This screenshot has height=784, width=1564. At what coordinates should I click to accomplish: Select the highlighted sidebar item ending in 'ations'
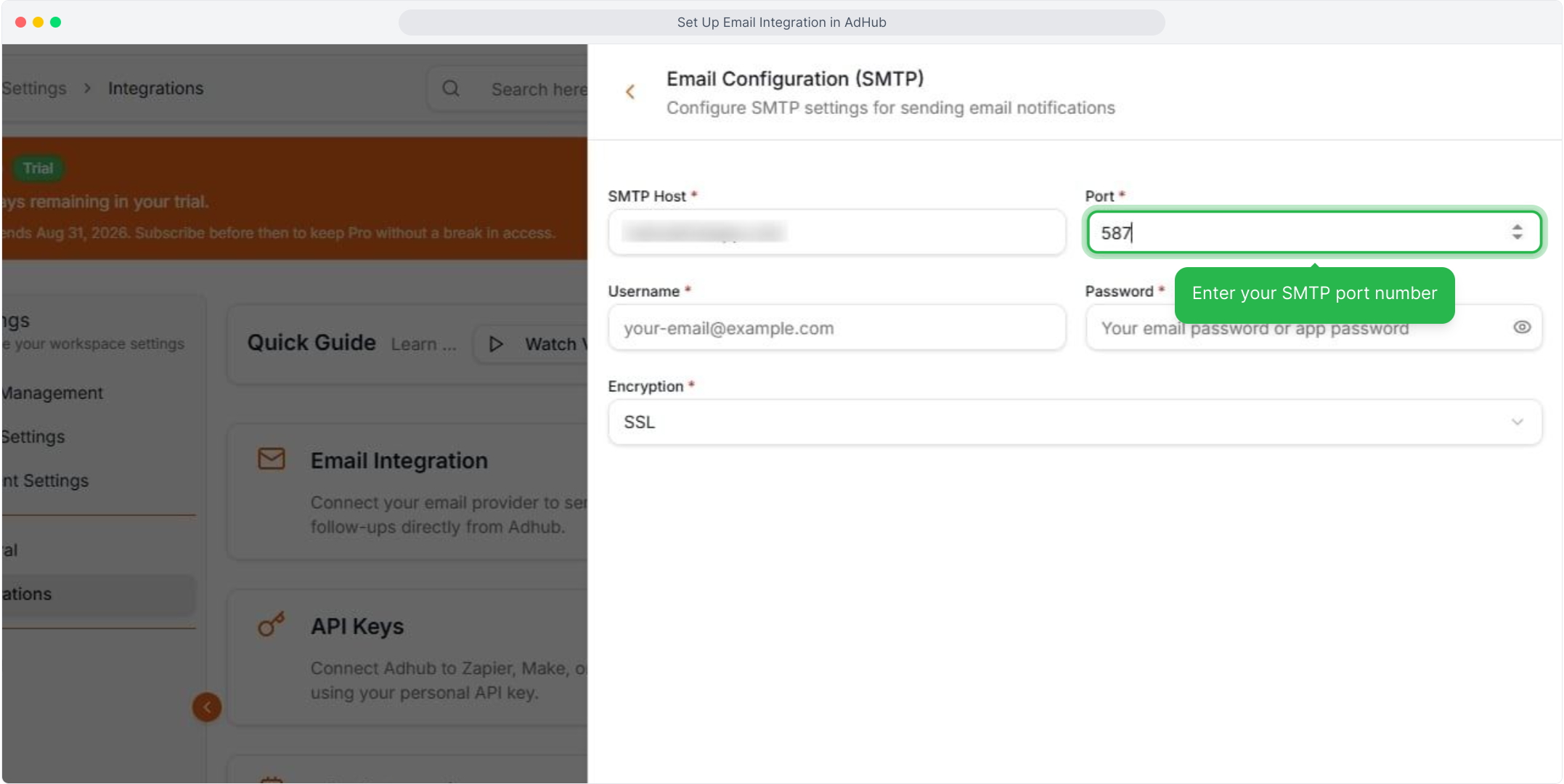99,594
